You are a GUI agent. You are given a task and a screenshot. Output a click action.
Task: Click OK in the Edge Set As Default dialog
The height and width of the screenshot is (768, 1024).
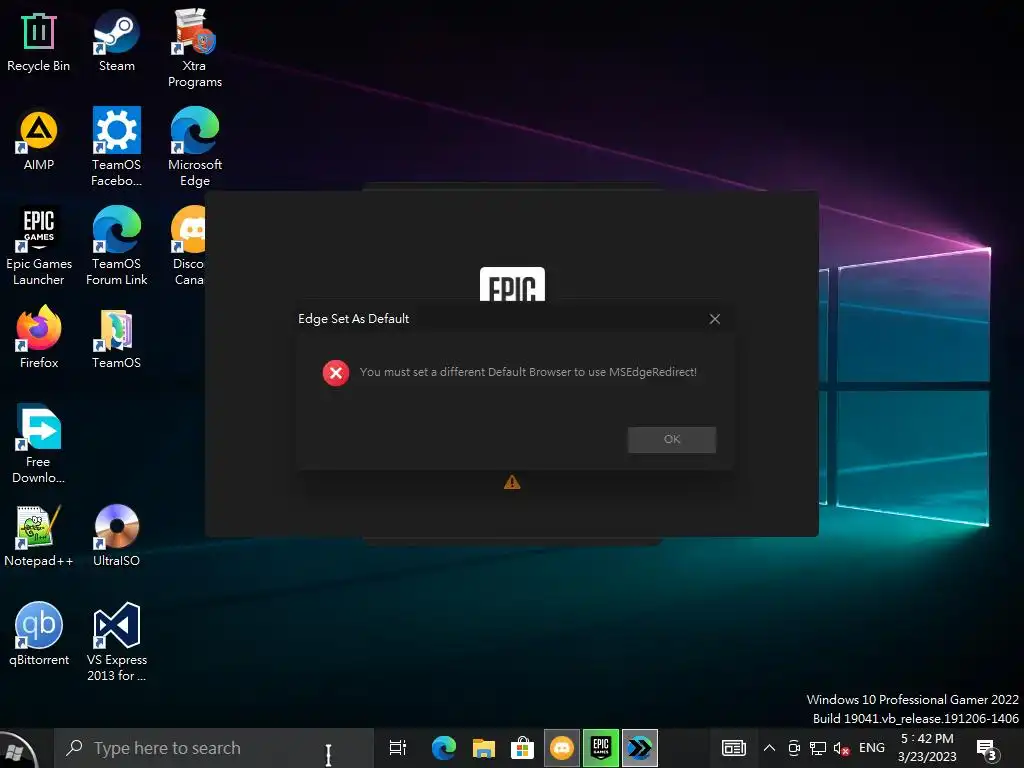(x=671, y=440)
